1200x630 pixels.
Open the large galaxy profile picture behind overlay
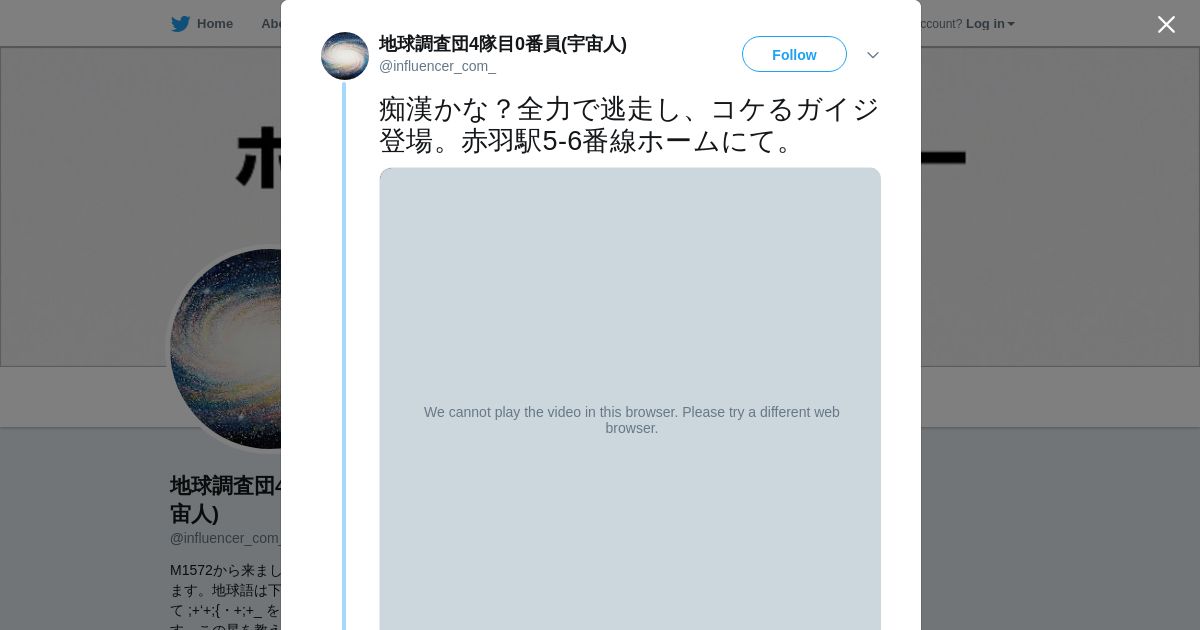point(225,349)
